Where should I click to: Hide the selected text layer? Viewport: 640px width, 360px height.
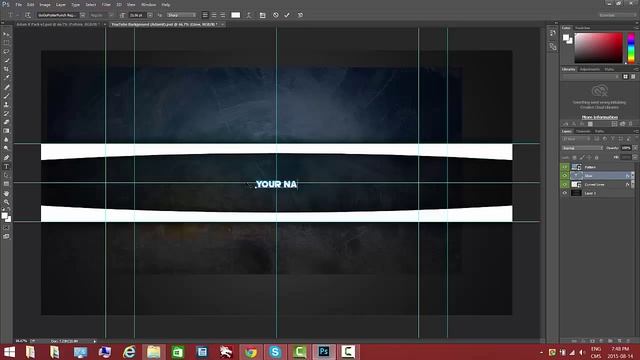[x=565, y=176]
